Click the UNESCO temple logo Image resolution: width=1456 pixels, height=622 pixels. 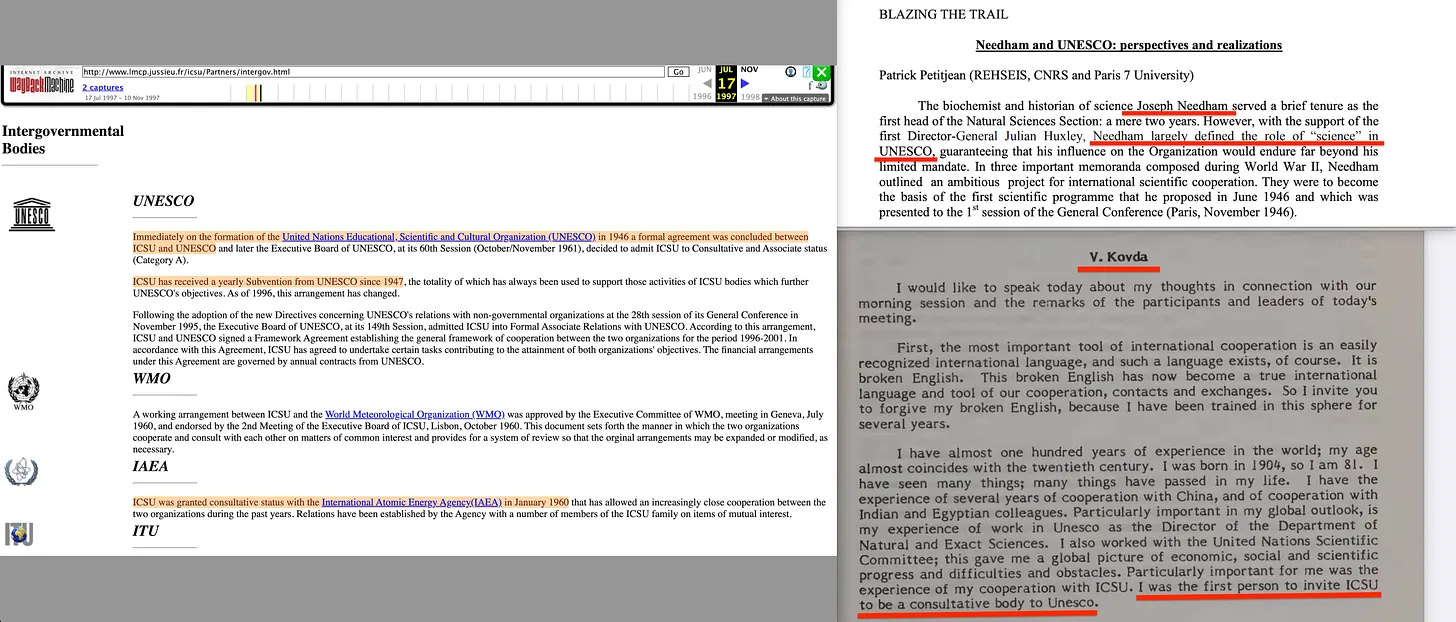click(x=31, y=213)
